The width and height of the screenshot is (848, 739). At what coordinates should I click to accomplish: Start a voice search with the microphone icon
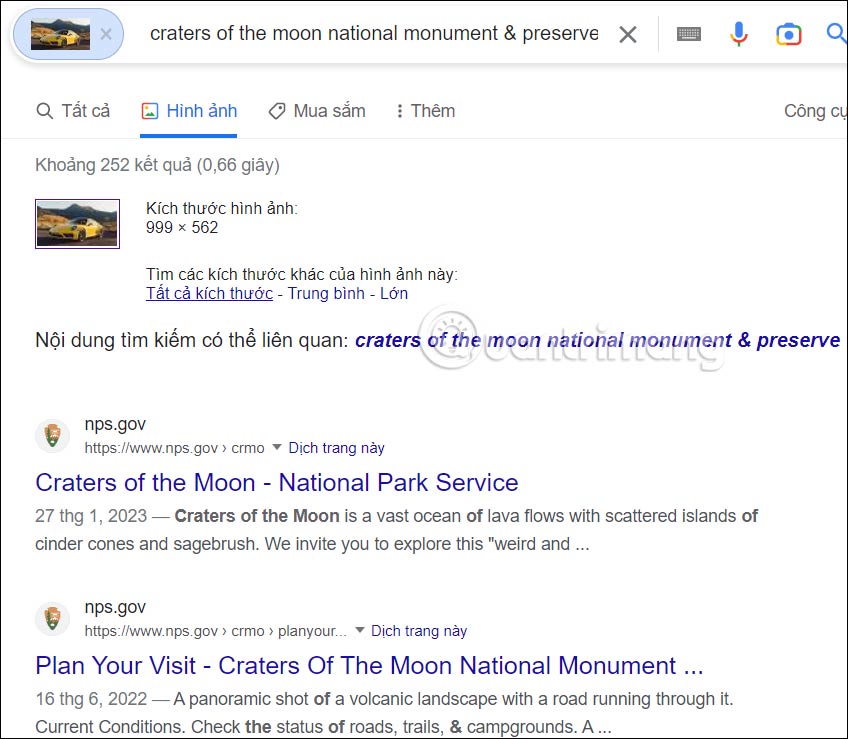[739, 33]
